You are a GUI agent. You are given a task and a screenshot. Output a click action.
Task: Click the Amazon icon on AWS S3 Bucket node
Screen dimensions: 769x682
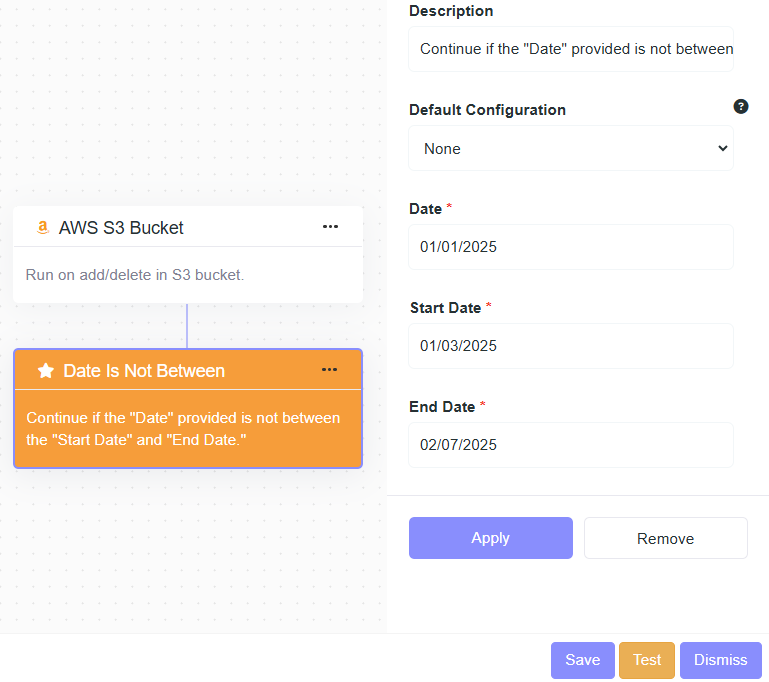click(x=42, y=228)
